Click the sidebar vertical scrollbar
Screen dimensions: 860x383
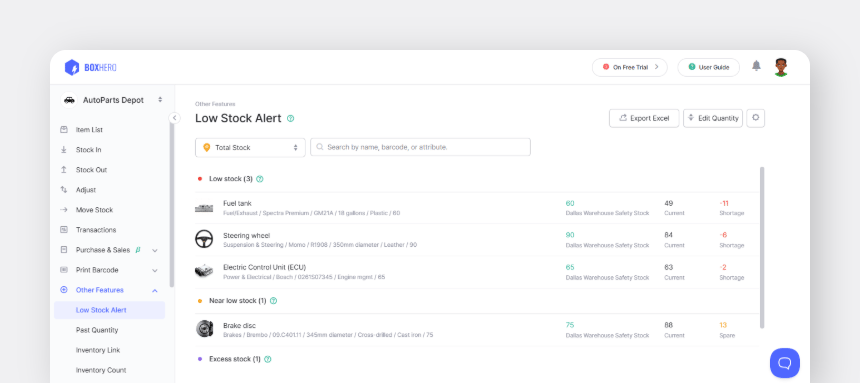point(172,206)
